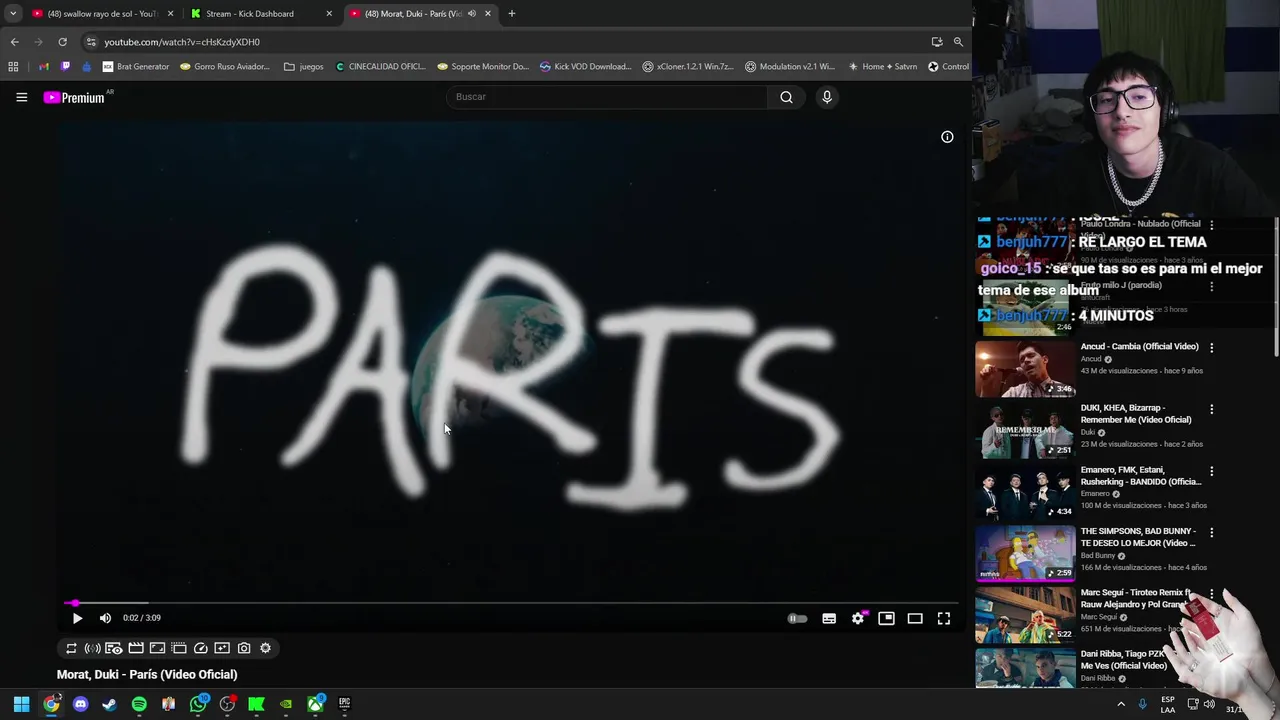
Task: Open a new browser tab
Action: click(512, 14)
